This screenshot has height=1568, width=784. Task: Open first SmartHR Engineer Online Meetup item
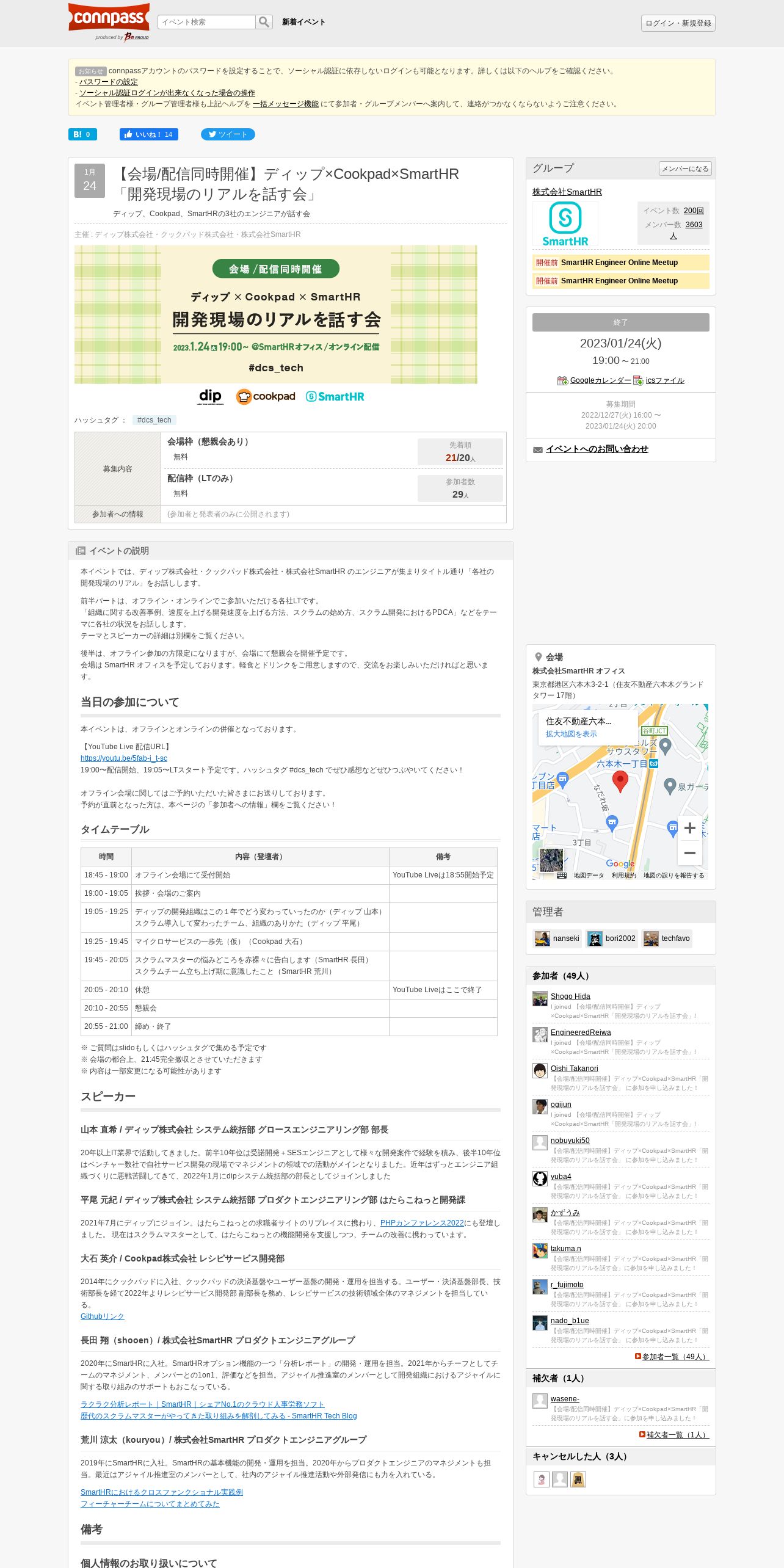coord(620,263)
